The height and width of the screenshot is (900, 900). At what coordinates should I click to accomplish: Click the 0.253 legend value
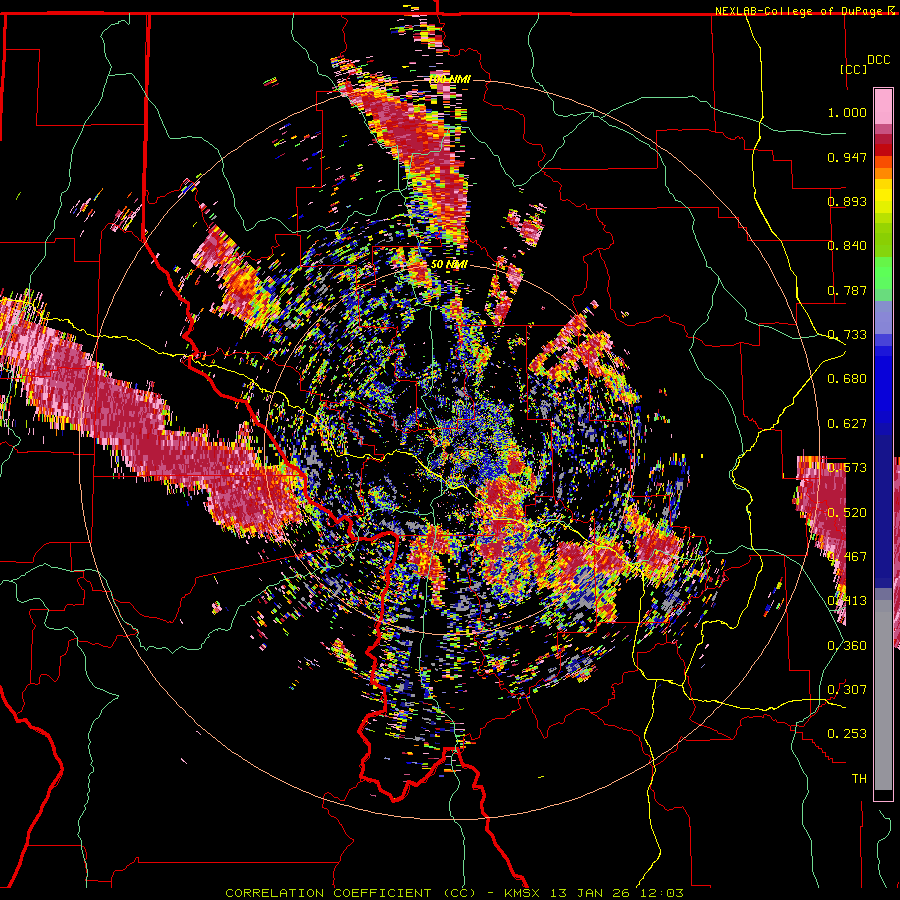tap(847, 734)
